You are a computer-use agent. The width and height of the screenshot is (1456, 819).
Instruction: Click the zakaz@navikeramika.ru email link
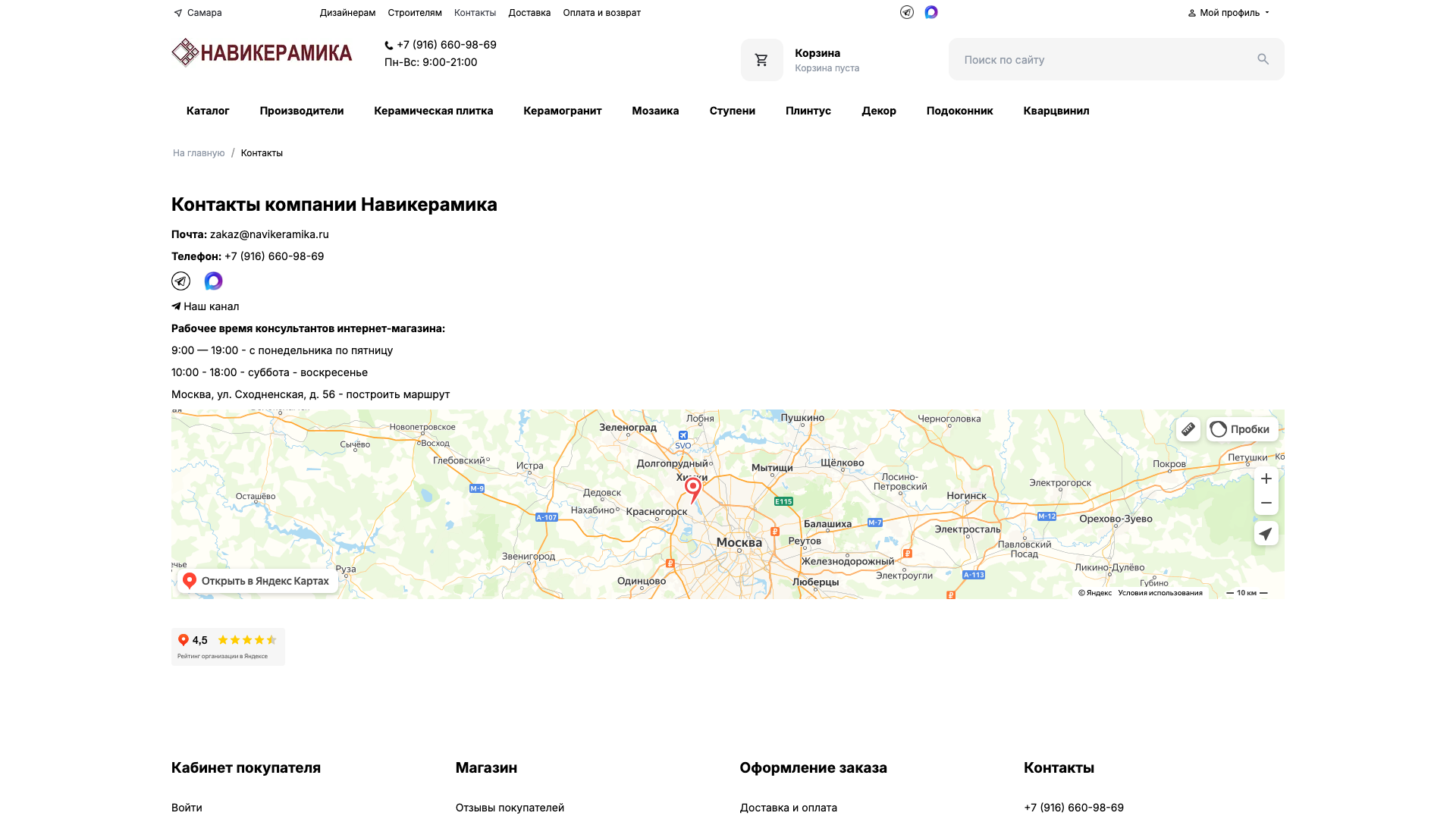[x=269, y=234]
